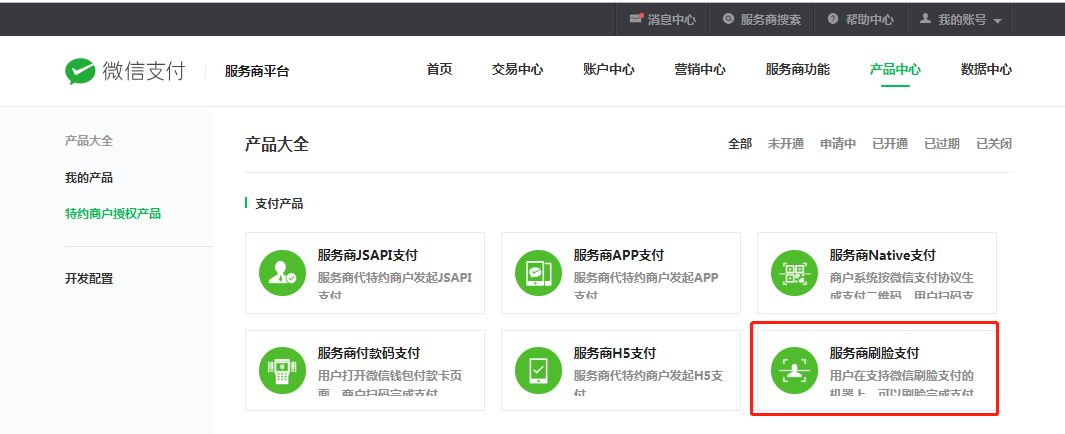Filter products by 全部

(740, 143)
